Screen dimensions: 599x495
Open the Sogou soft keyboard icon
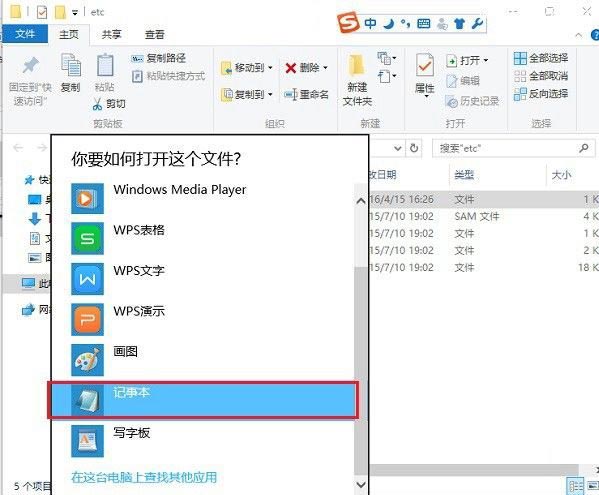[x=423, y=24]
